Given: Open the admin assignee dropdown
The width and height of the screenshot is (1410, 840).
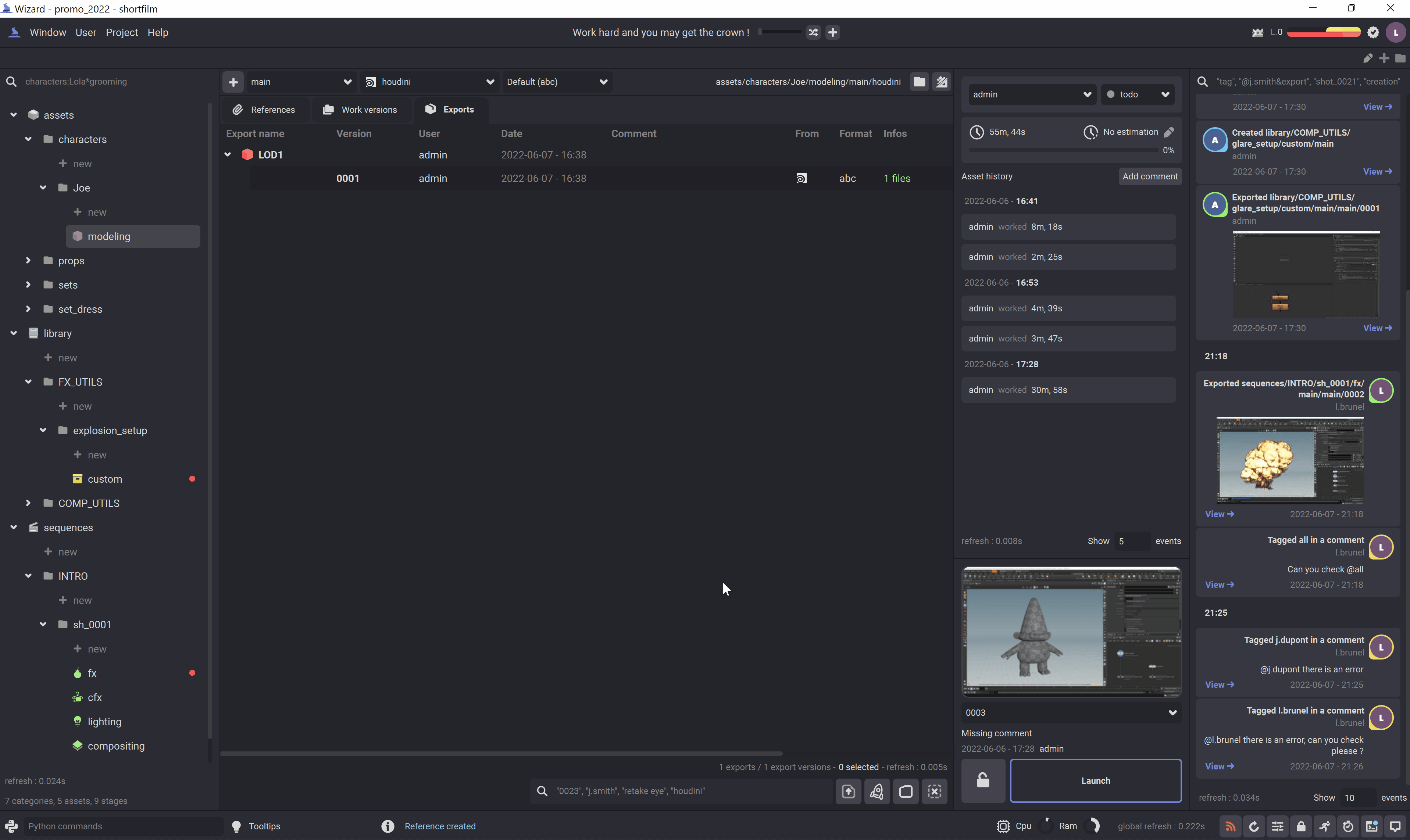Looking at the screenshot, I should (x=1032, y=94).
